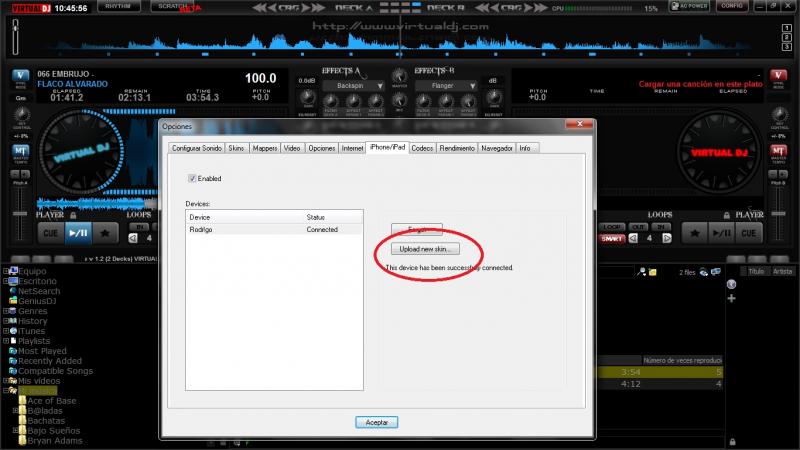Click the play/pause button on deck A

[x=78, y=233]
